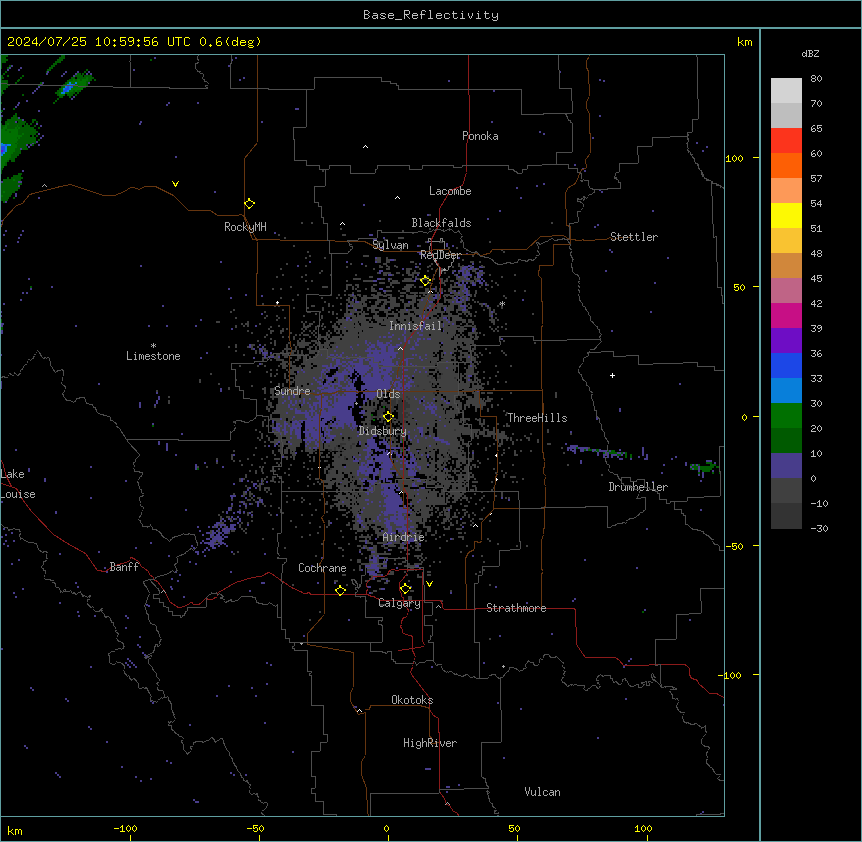The image size is (862, 842).
Task: Click the ThreeHills town label
Action: pos(537,418)
